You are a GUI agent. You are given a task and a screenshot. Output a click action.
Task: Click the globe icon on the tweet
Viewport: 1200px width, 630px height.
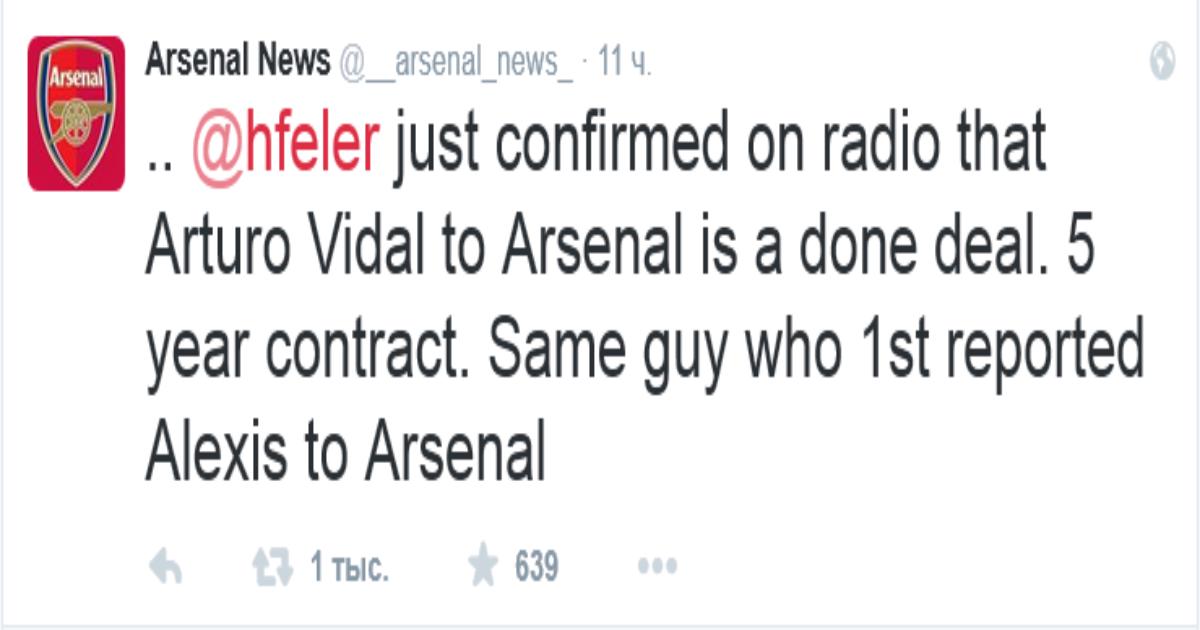click(x=1162, y=62)
